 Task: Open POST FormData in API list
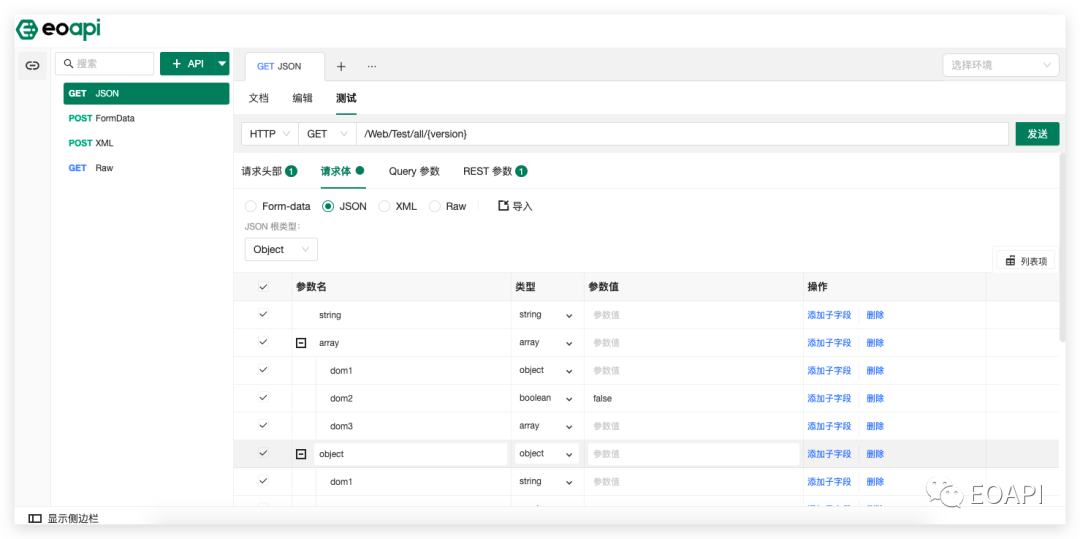tap(146, 118)
